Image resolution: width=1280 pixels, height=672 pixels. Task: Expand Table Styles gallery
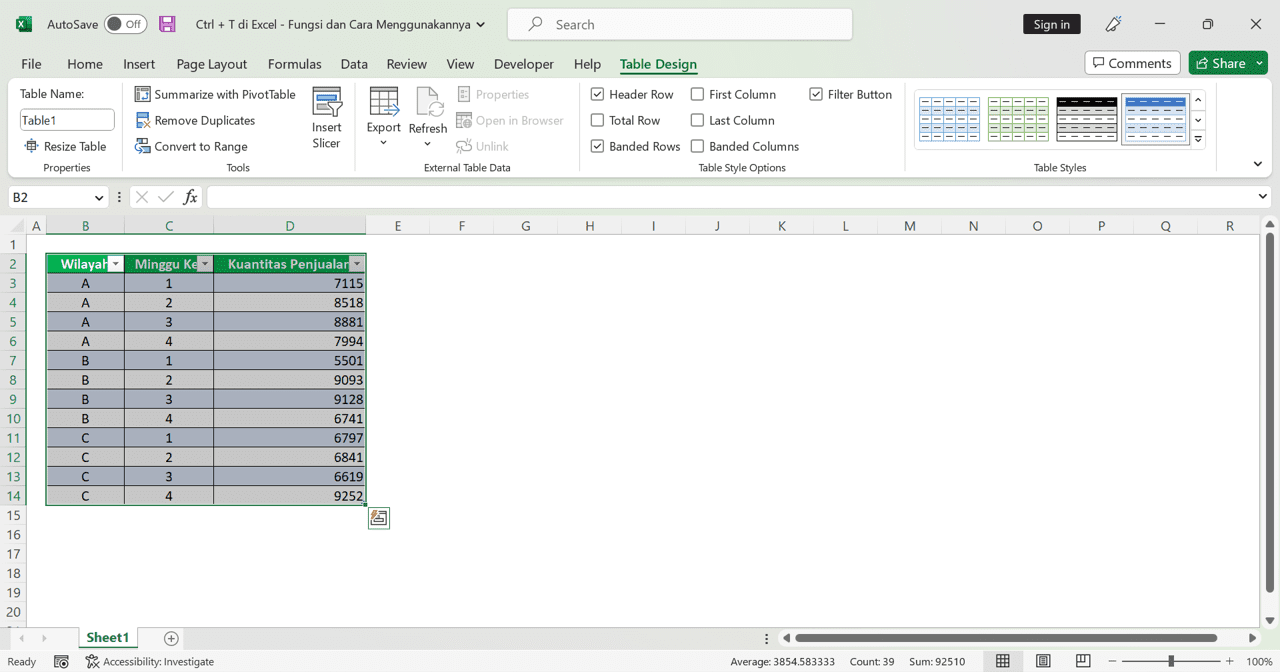[x=1198, y=140]
